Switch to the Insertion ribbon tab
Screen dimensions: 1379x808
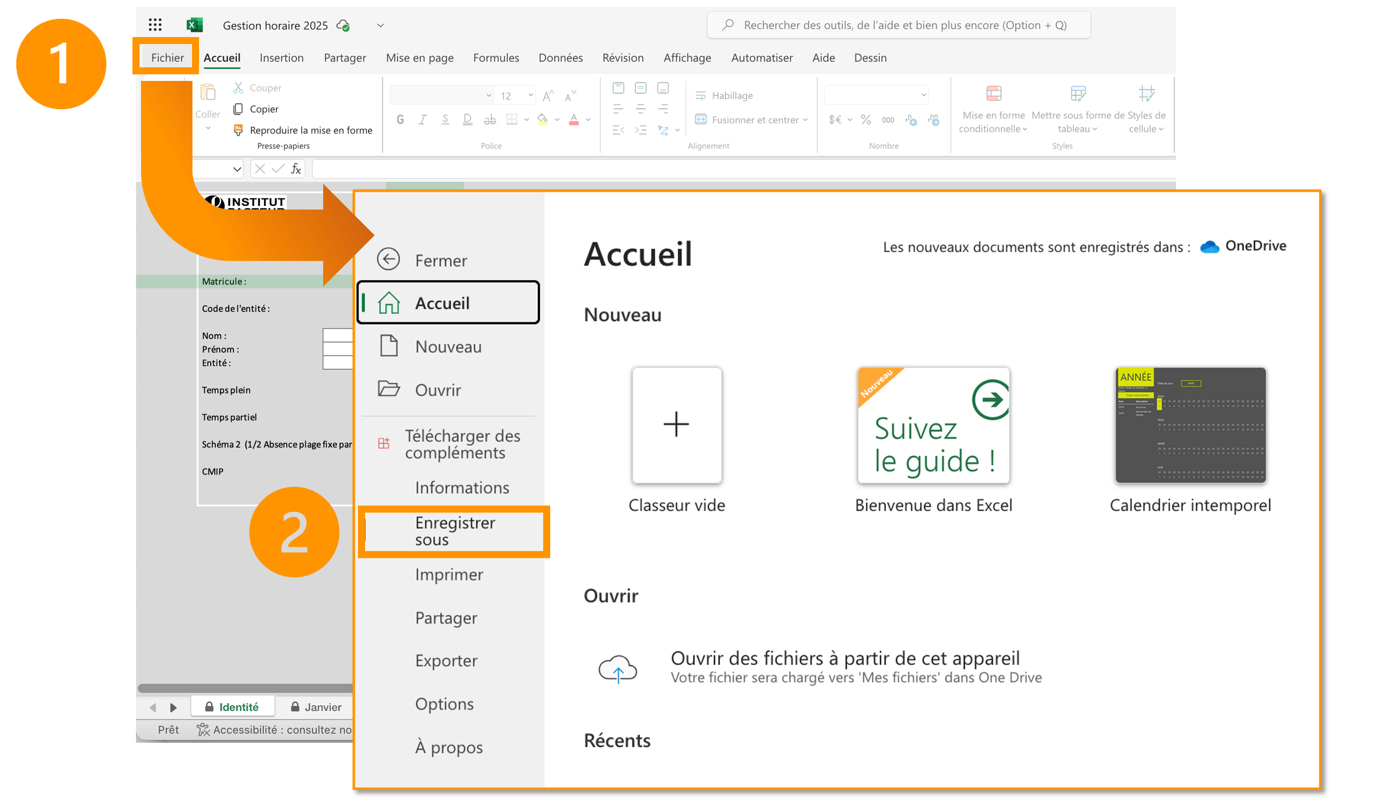(281, 58)
